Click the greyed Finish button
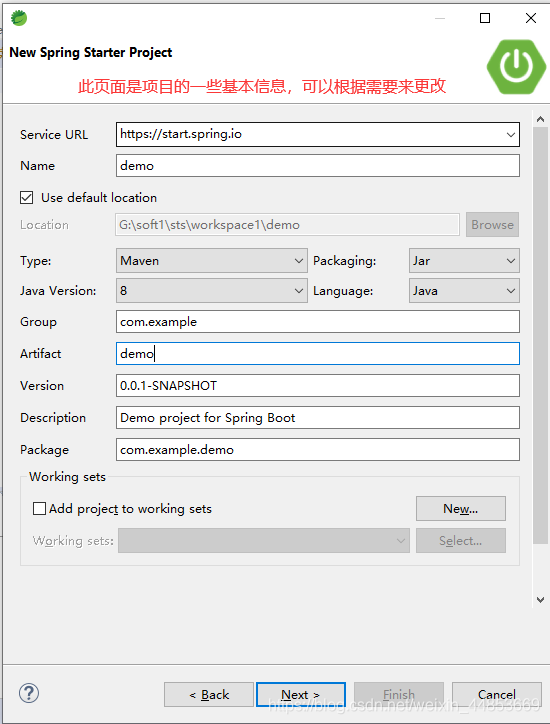 click(x=399, y=694)
